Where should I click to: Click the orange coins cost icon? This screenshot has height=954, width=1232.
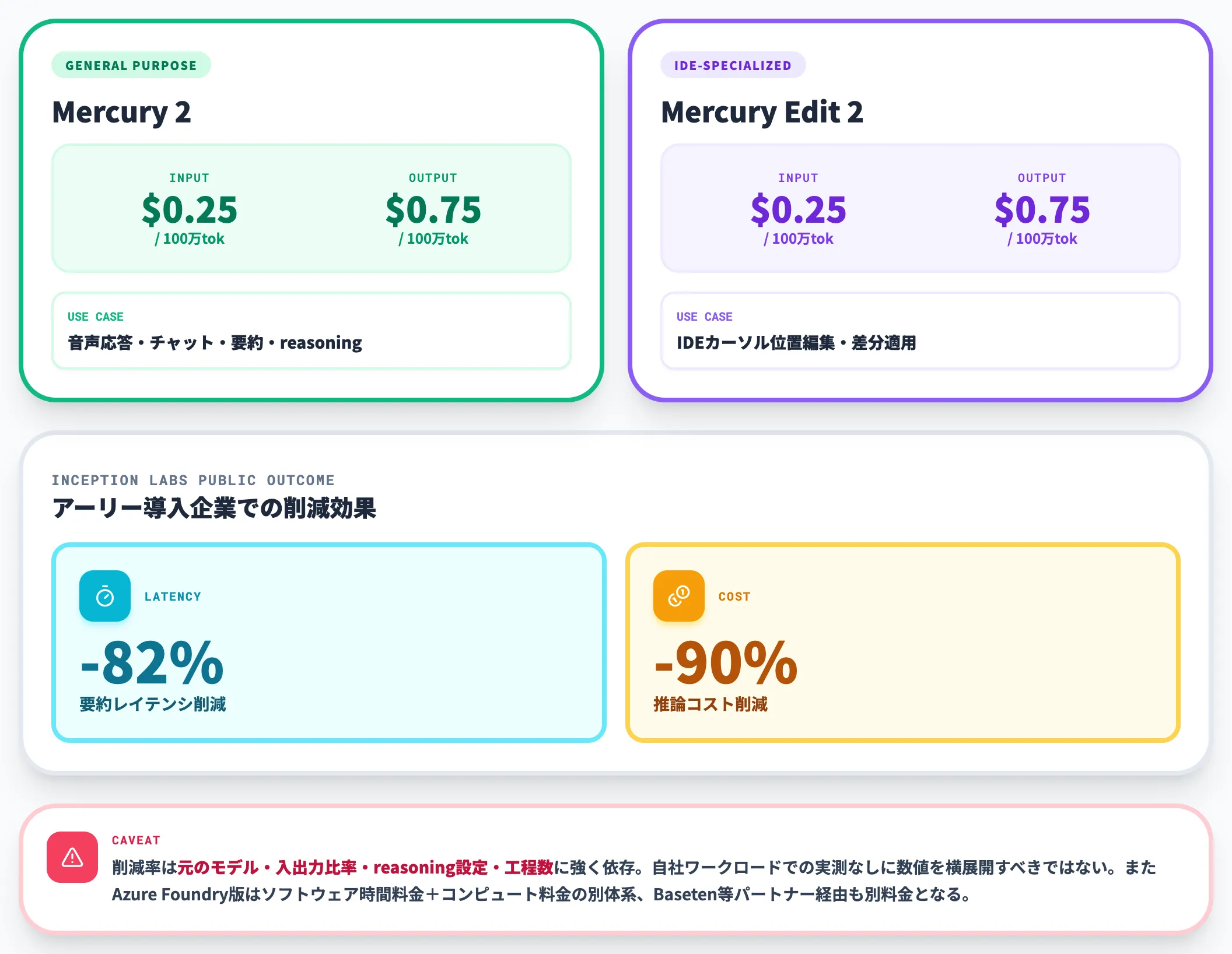pyautogui.click(x=679, y=596)
